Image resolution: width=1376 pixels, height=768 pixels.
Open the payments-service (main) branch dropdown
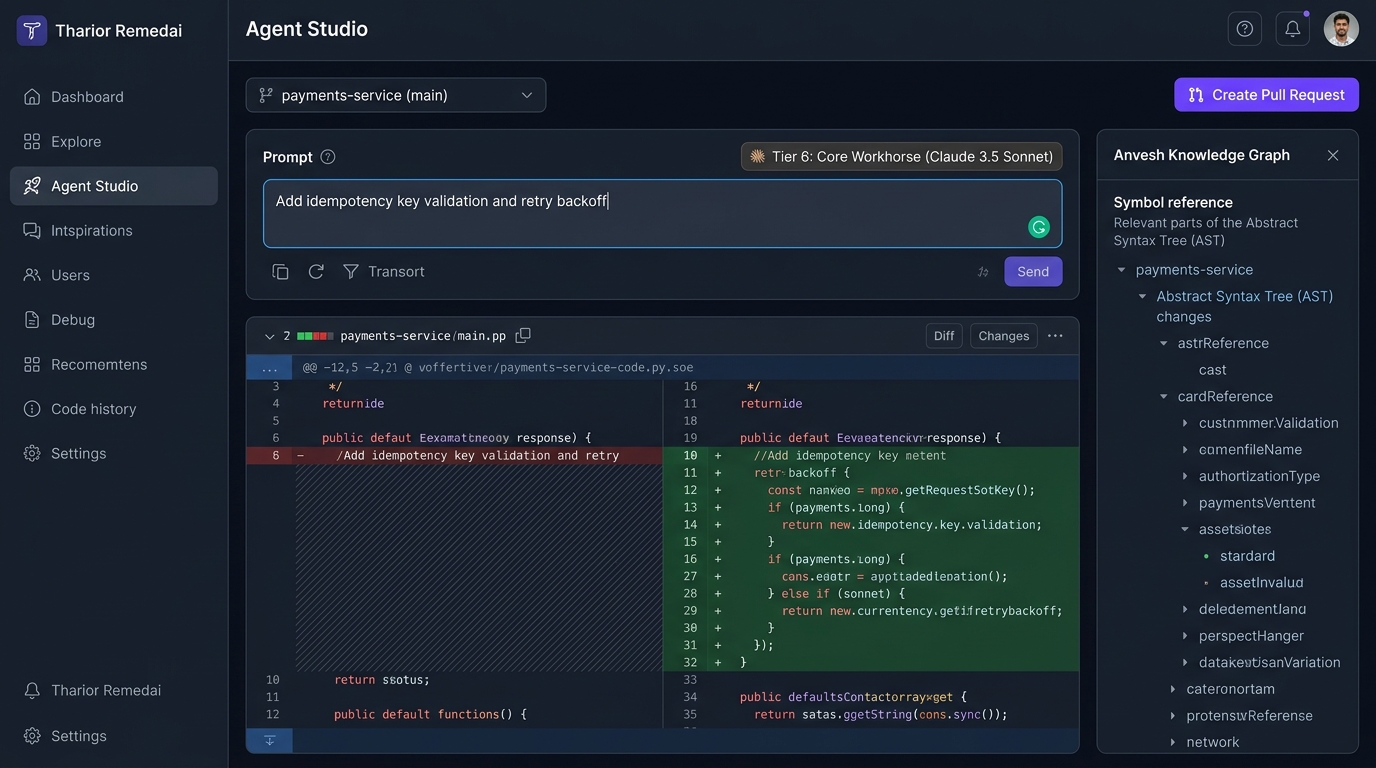click(396, 95)
